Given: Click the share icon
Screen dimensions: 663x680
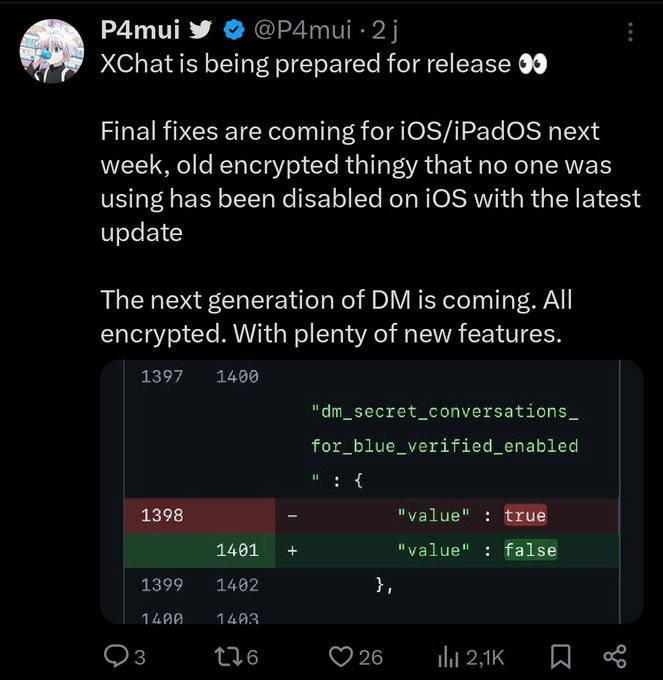Looking at the screenshot, I should tap(615, 656).
